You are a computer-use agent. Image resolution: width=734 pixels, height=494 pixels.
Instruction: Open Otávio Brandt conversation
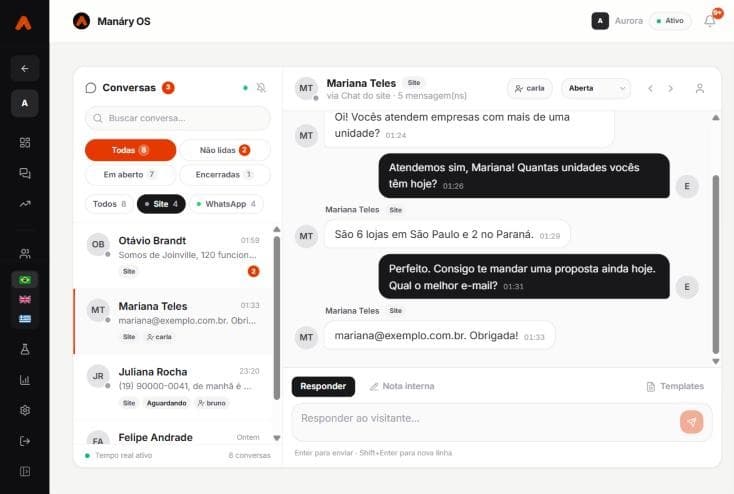click(172, 255)
